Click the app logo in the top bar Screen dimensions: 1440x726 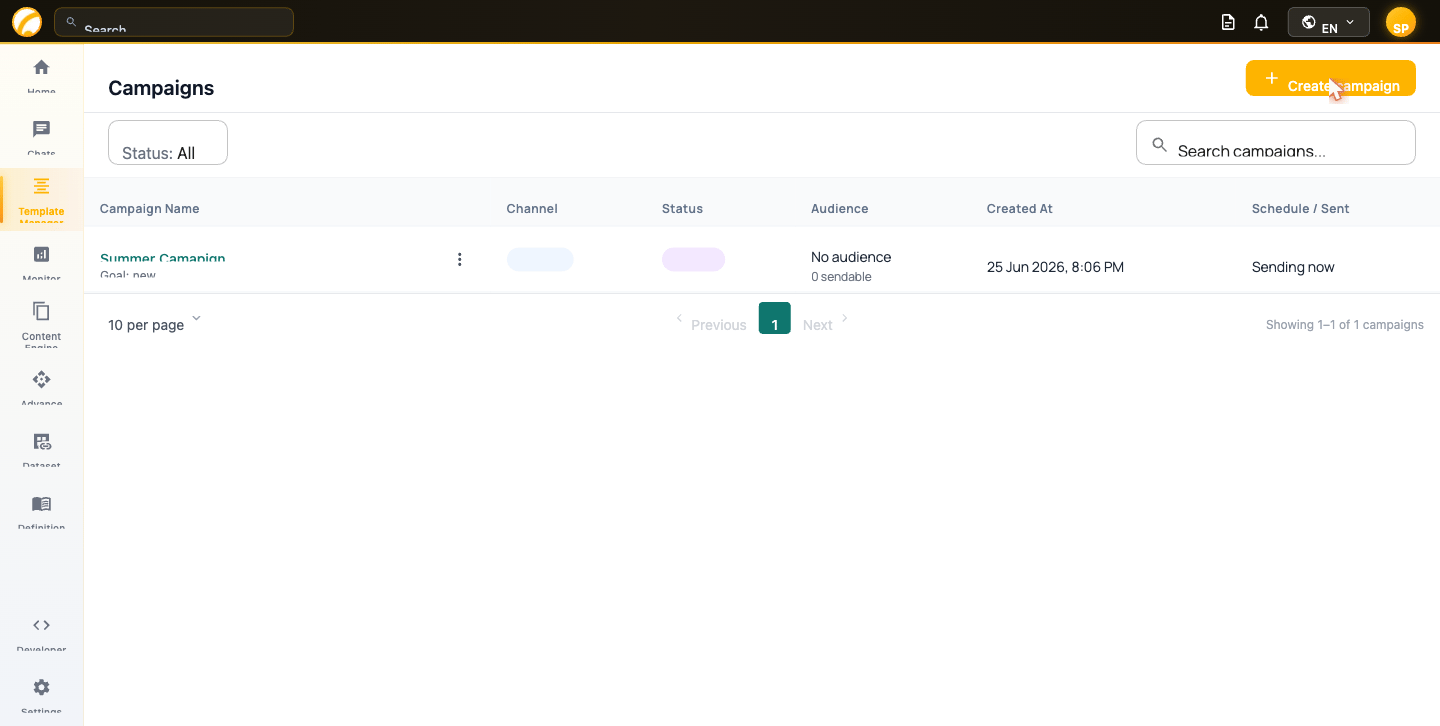[x=27, y=22]
